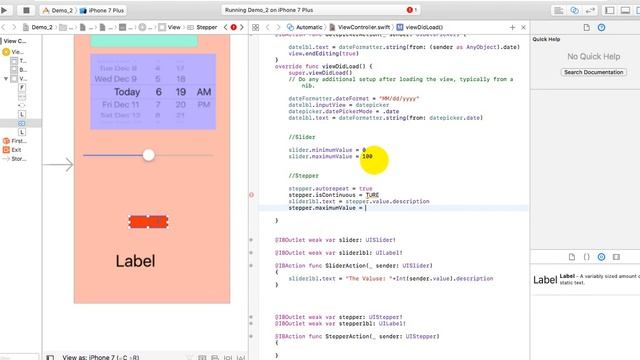Click the //Stepper comment in the code
The height and width of the screenshot is (360, 640).
(303, 176)
